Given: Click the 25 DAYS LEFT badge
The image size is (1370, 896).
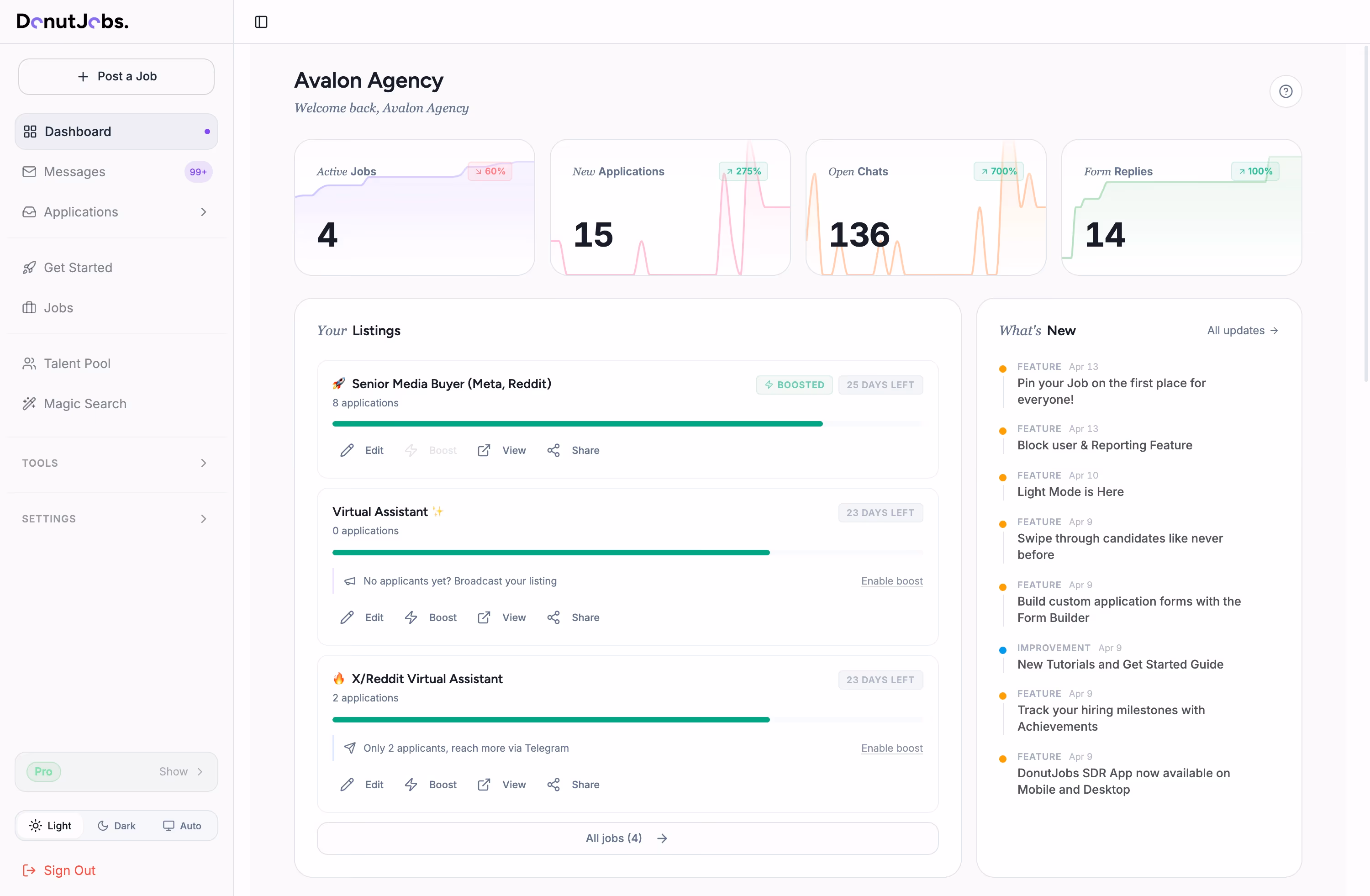Looking at the screenshot, I should pos(880,385).
